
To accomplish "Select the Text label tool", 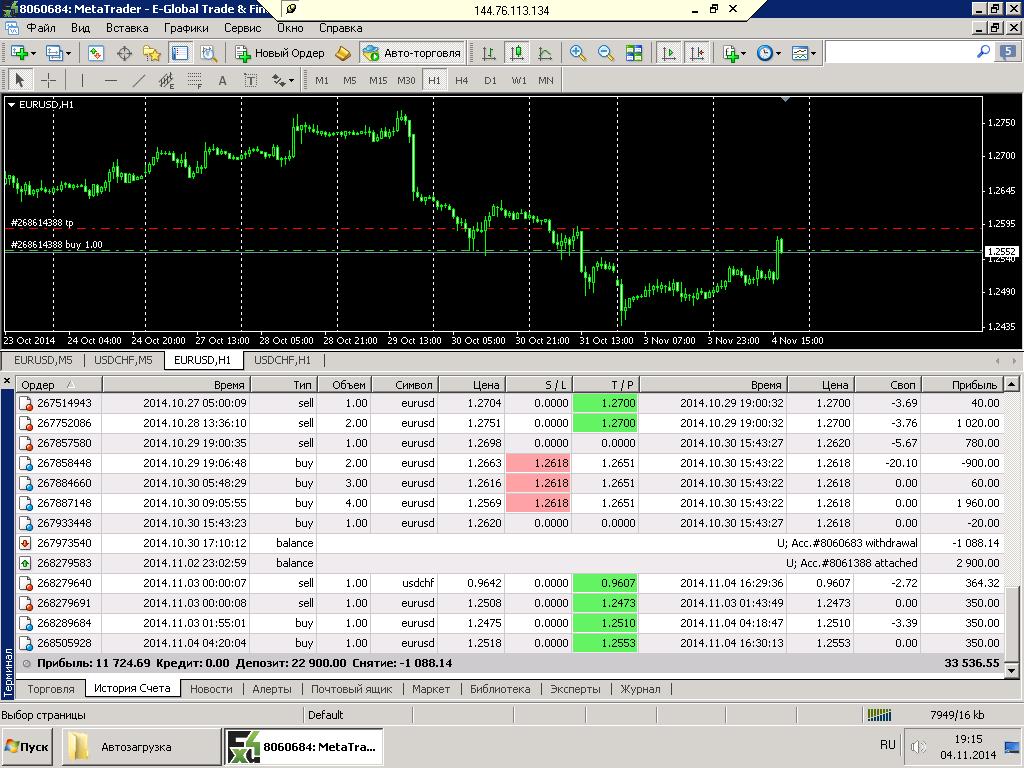I will [251, 80].
